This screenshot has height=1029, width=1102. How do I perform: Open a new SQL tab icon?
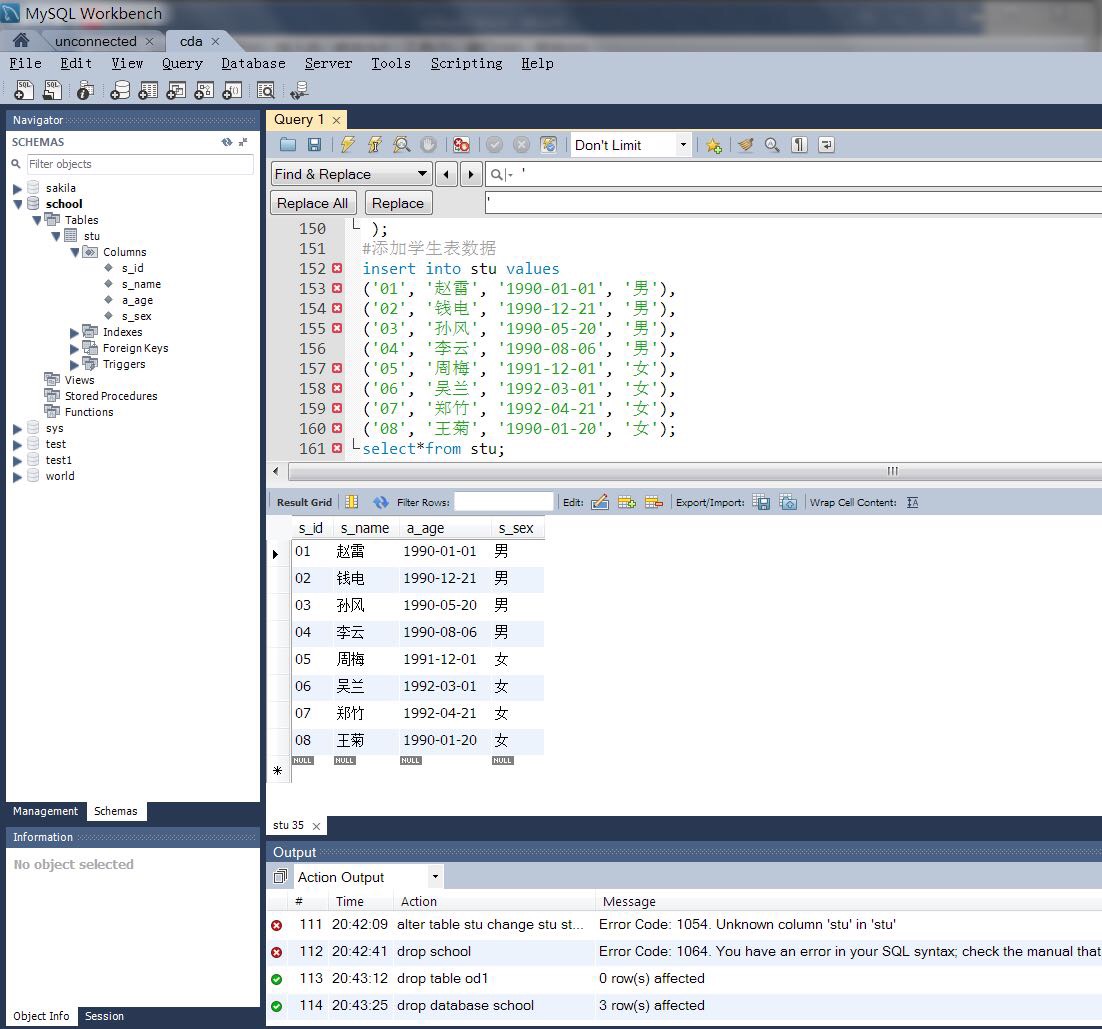click(x=24, y=91)
